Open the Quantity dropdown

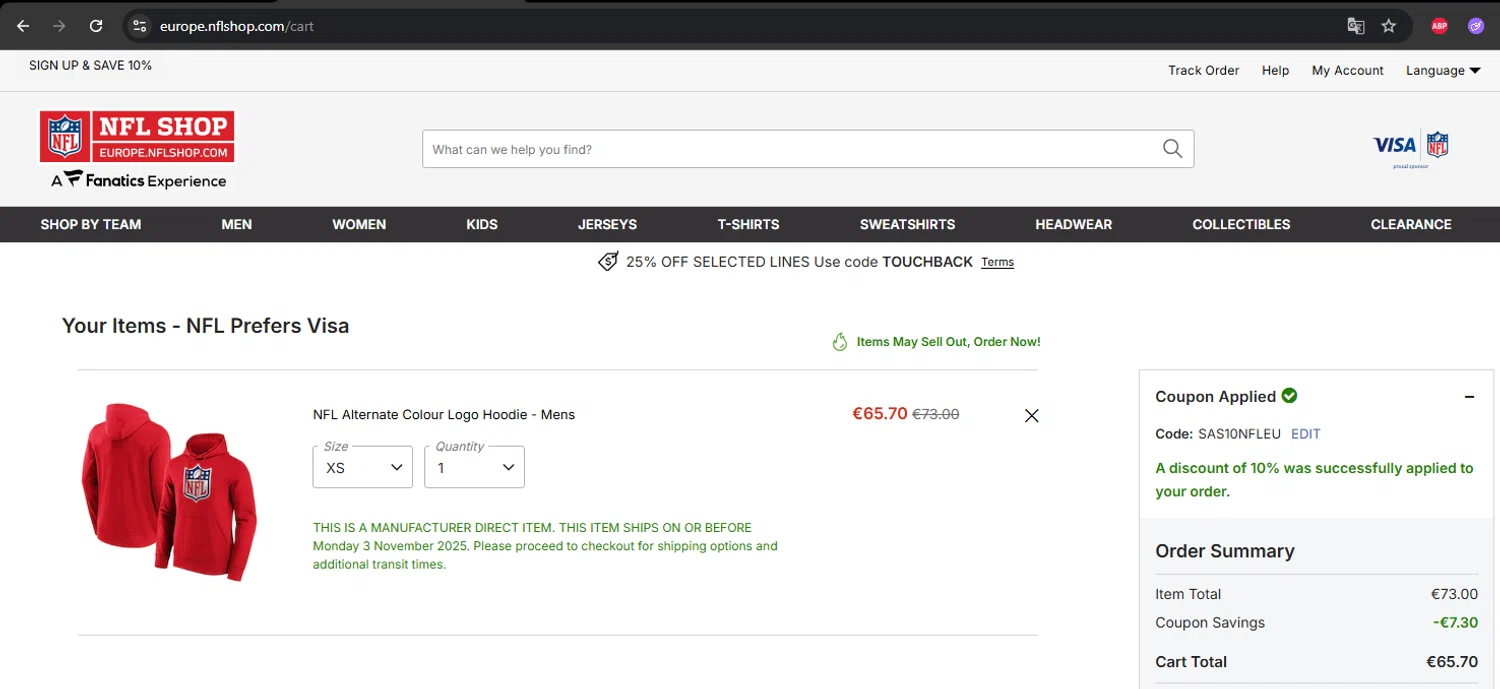(474, 467)
